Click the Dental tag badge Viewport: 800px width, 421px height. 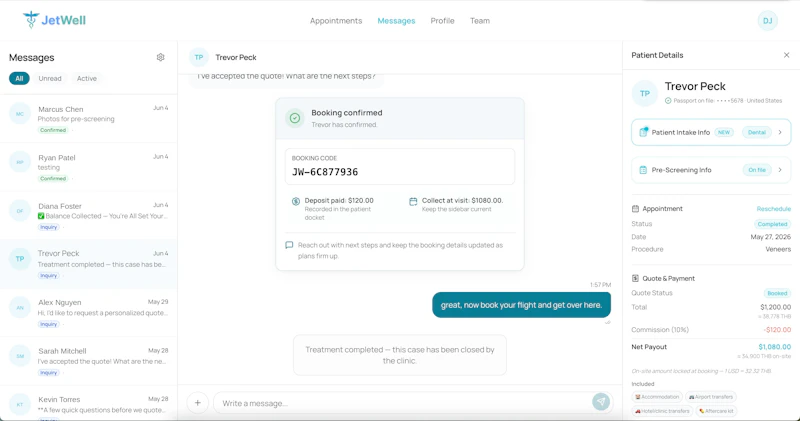[x=757, y=132]
